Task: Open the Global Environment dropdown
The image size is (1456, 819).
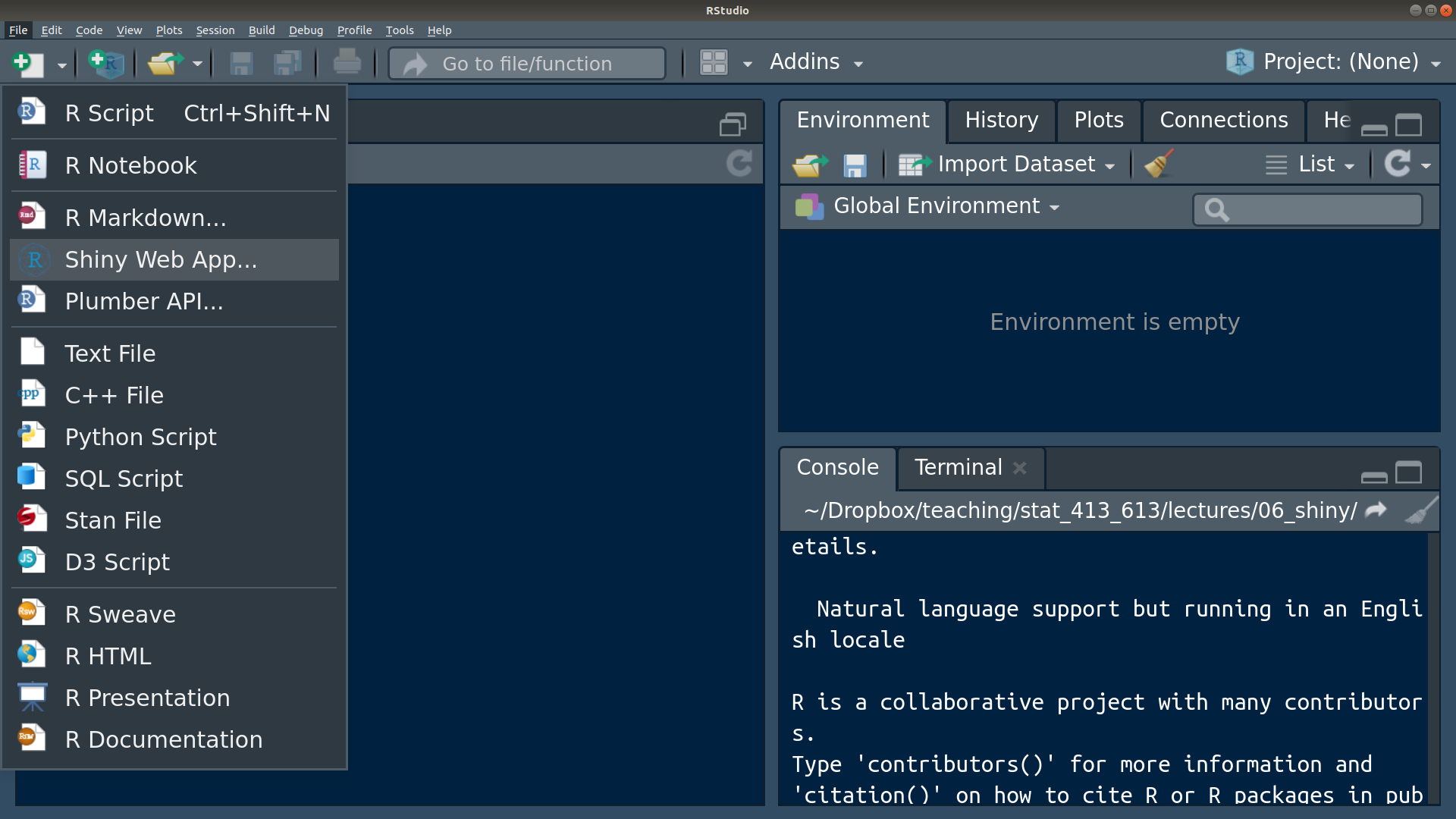Action: pos(927,206)
